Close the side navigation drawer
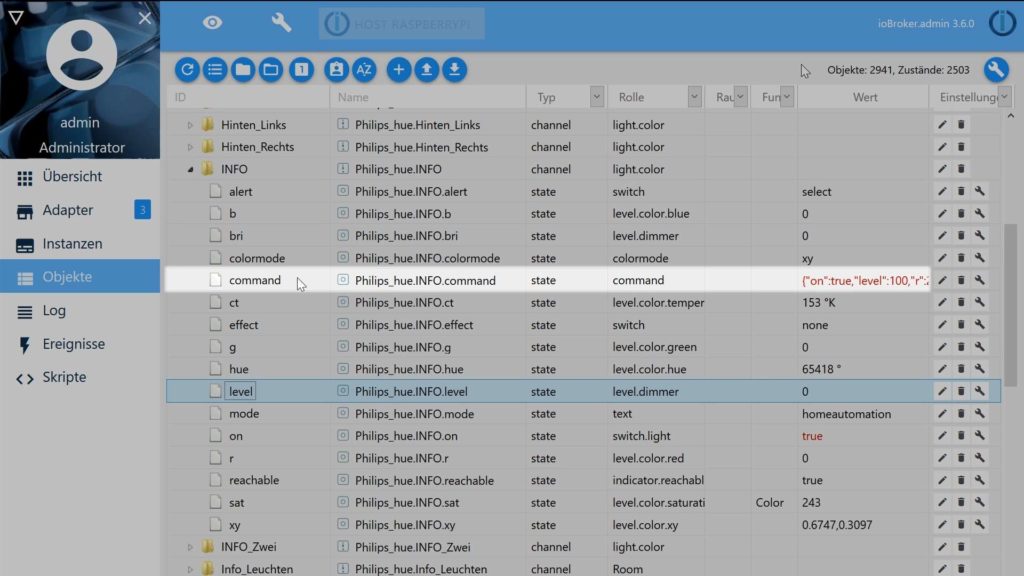1024x576 pixels. point(145,18)
